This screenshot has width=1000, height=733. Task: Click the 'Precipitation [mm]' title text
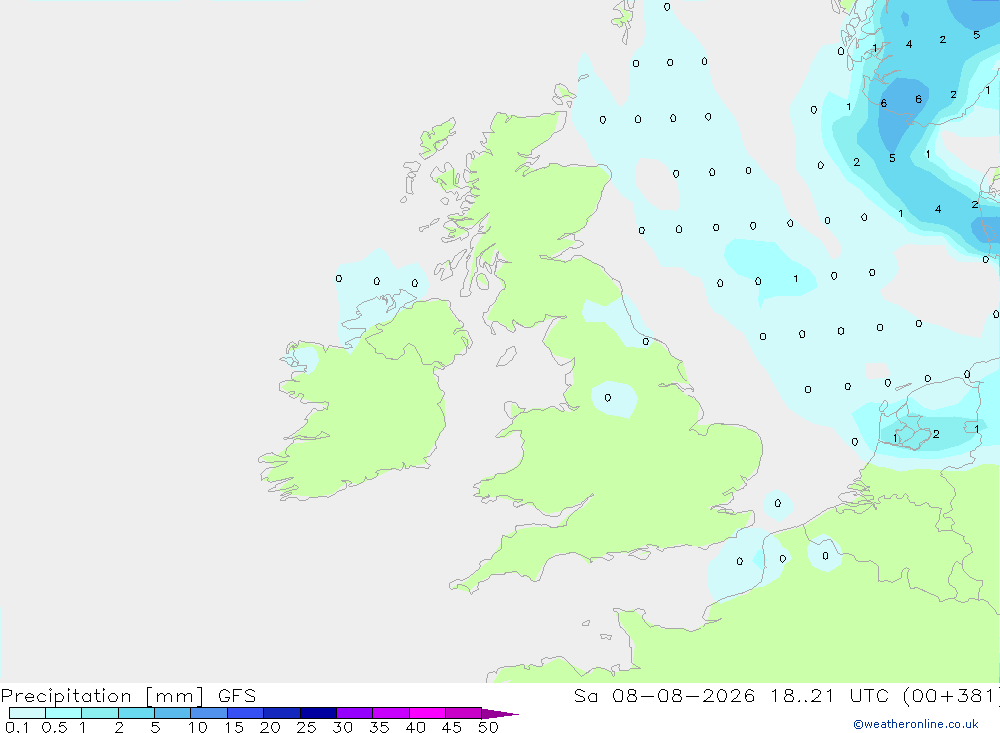click(x=102, y=696)
